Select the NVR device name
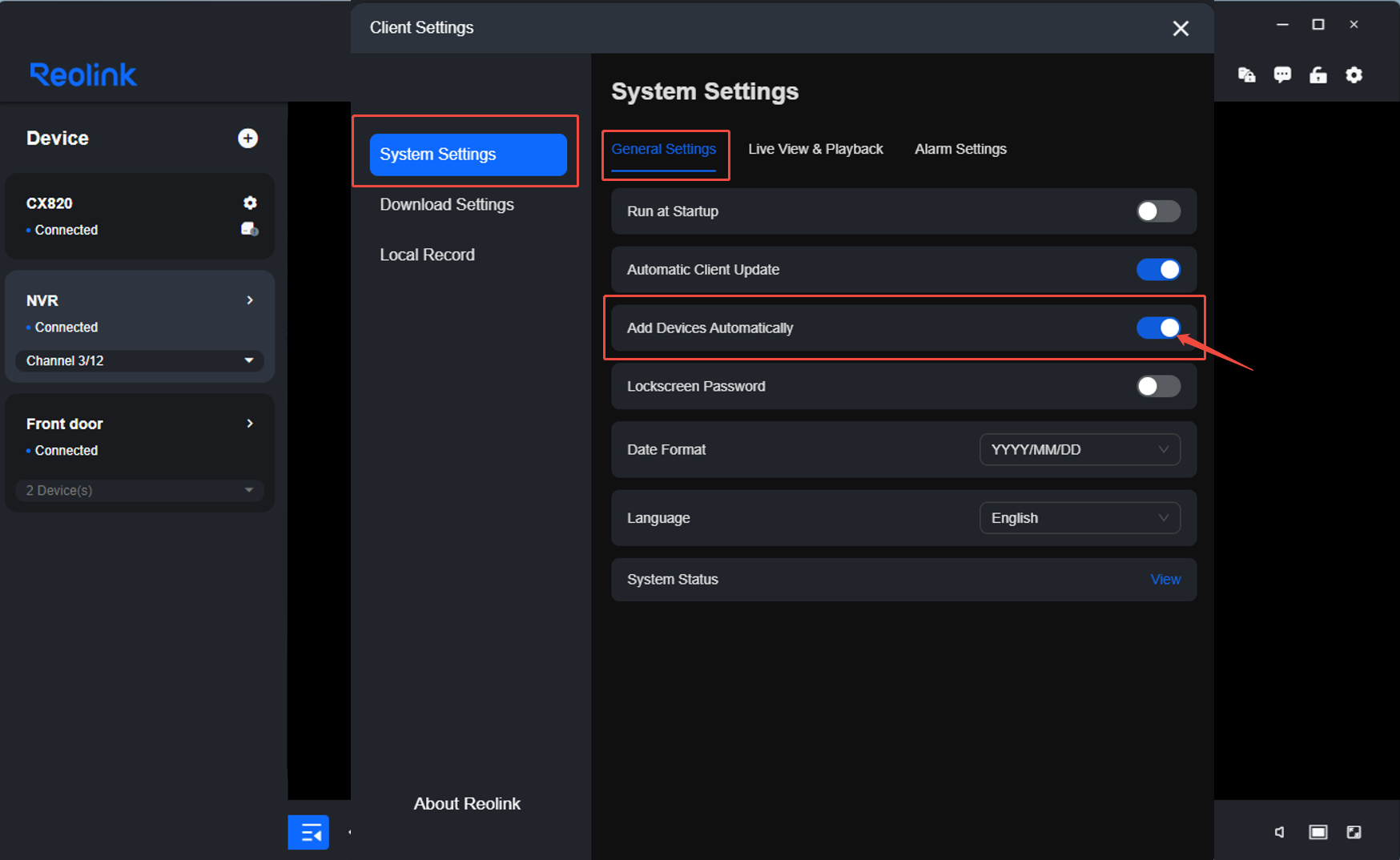 click(x=42, y=300)
